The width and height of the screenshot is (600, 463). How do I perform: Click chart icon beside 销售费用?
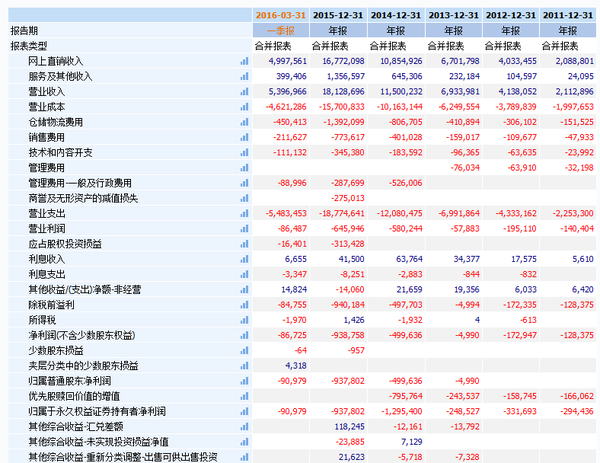pos(244,137)
